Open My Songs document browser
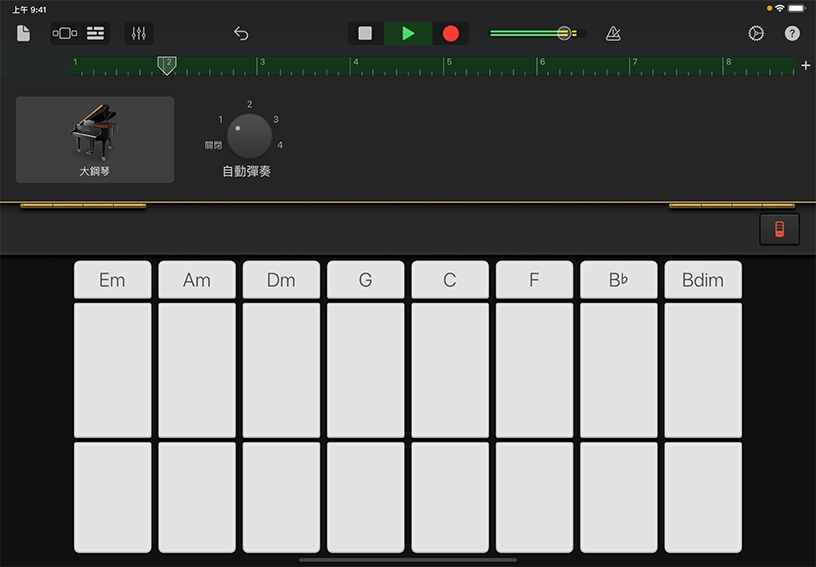816x567 pixels. coord(24,33)
